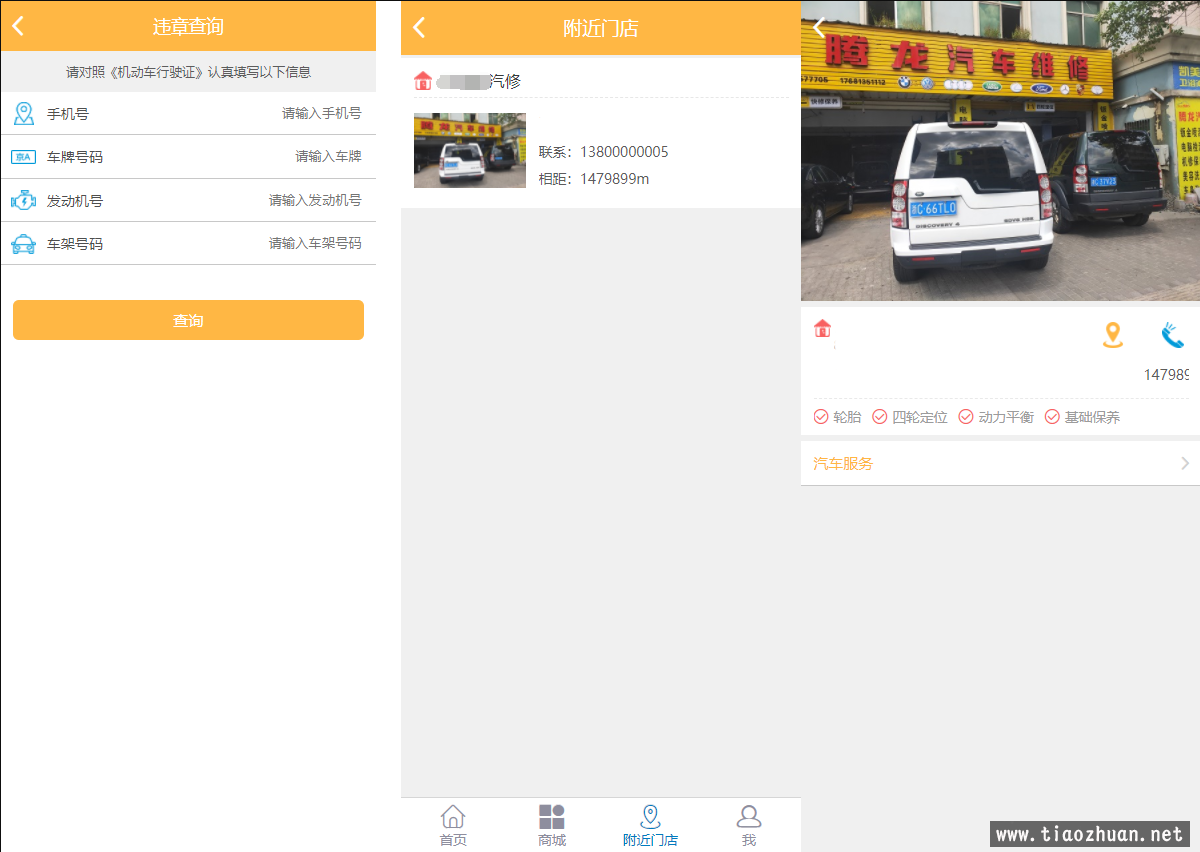Go back from the 违章查询 page
The height and width of the screenshot is (852, 1200).
[18, 27]
